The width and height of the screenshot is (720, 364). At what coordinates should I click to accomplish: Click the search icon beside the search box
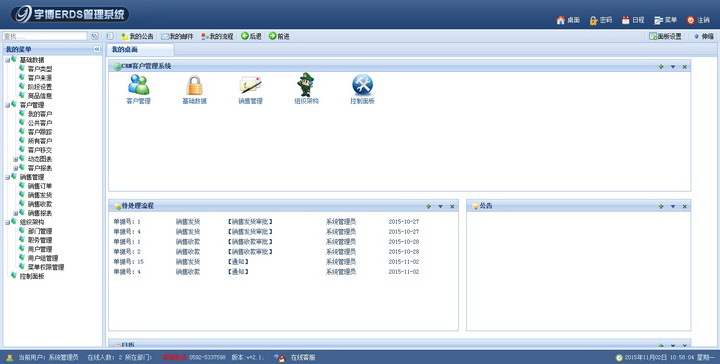point(95,36)
